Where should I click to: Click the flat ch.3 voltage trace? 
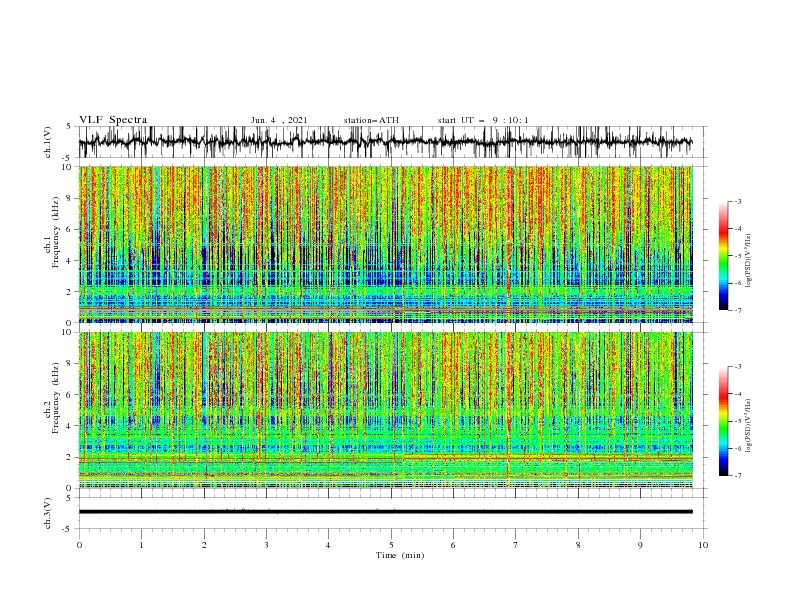coord(385,512)
